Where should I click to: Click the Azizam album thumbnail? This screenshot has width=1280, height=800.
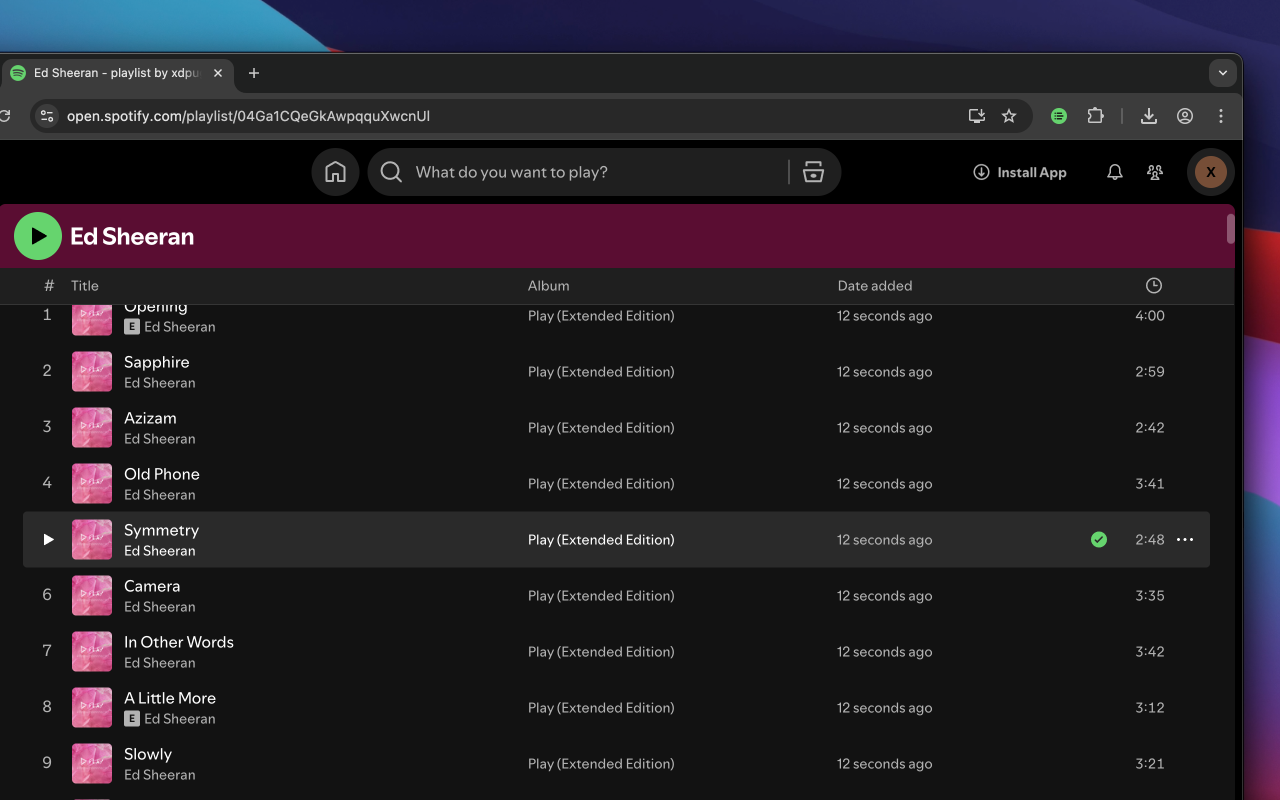click(92, 427)
